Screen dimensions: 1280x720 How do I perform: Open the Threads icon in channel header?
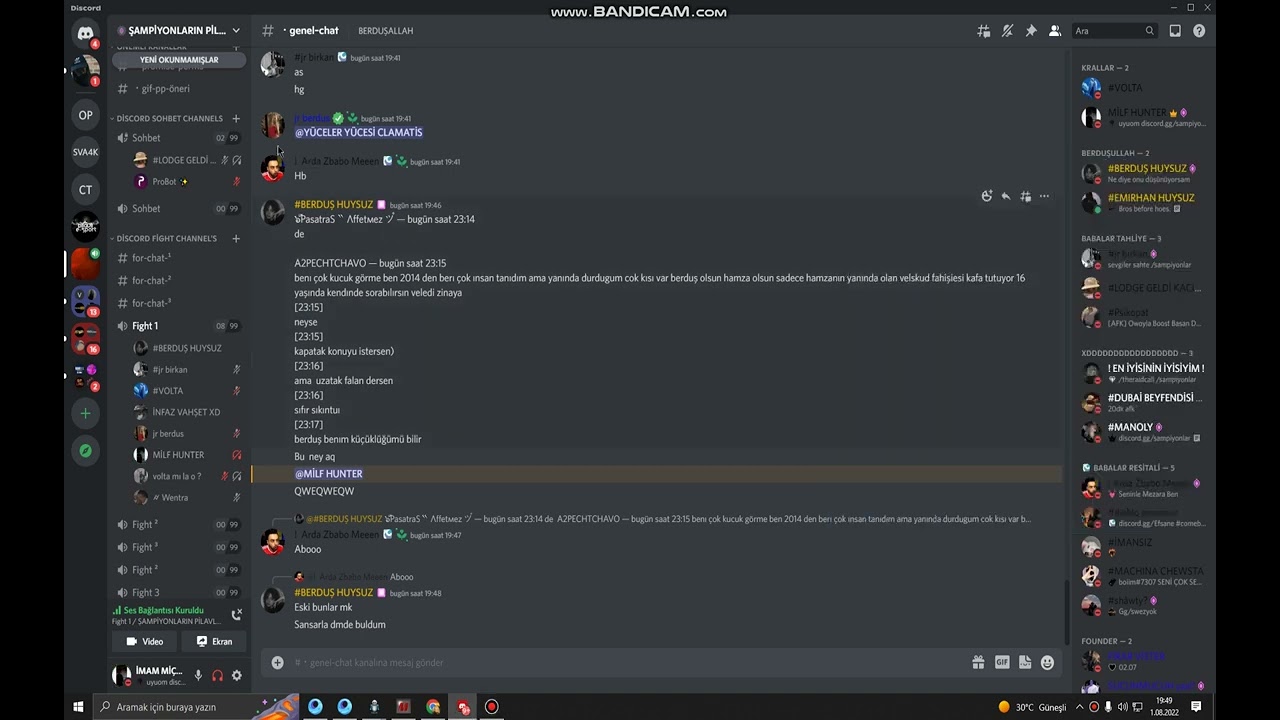pos(984,31)
